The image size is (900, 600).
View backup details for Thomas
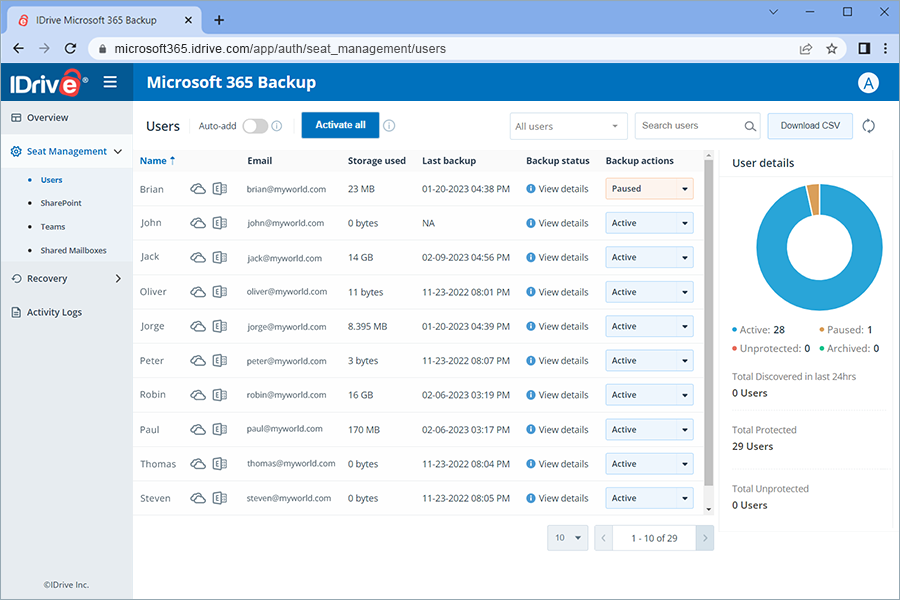pos(557,464)
